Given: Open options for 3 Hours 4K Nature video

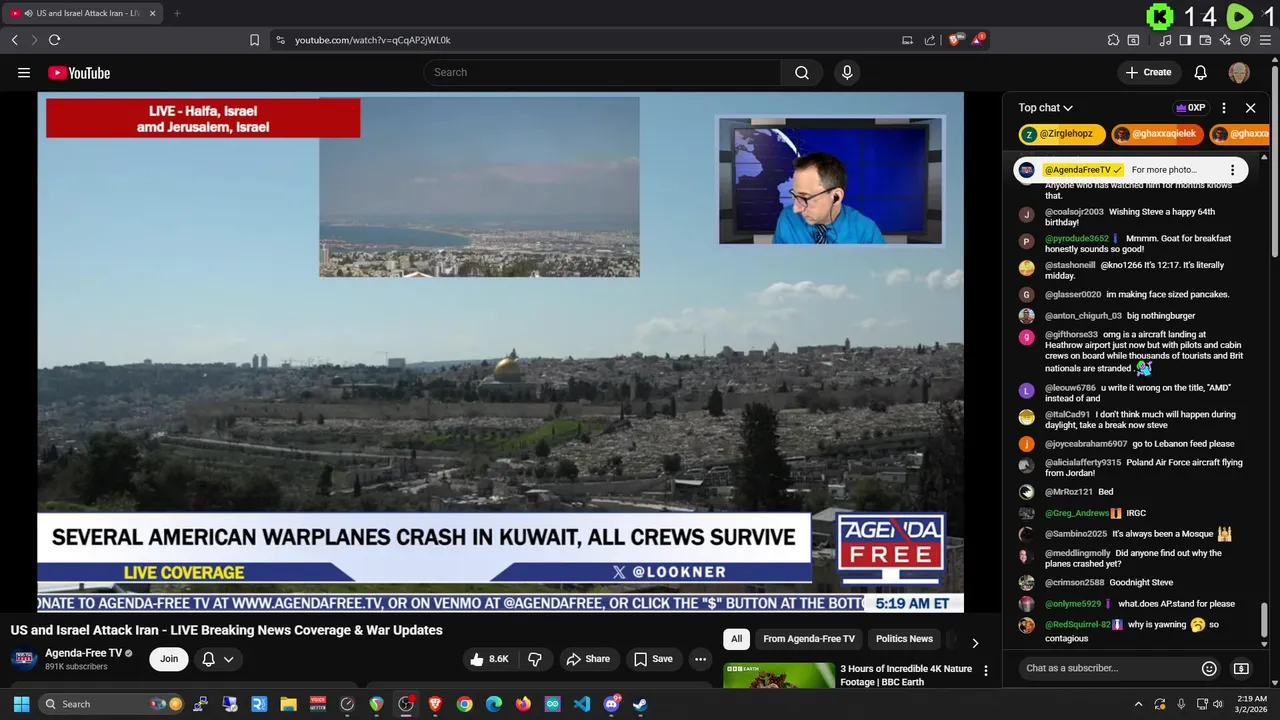Looking at the screenshot, I should [x=985, y=671].
